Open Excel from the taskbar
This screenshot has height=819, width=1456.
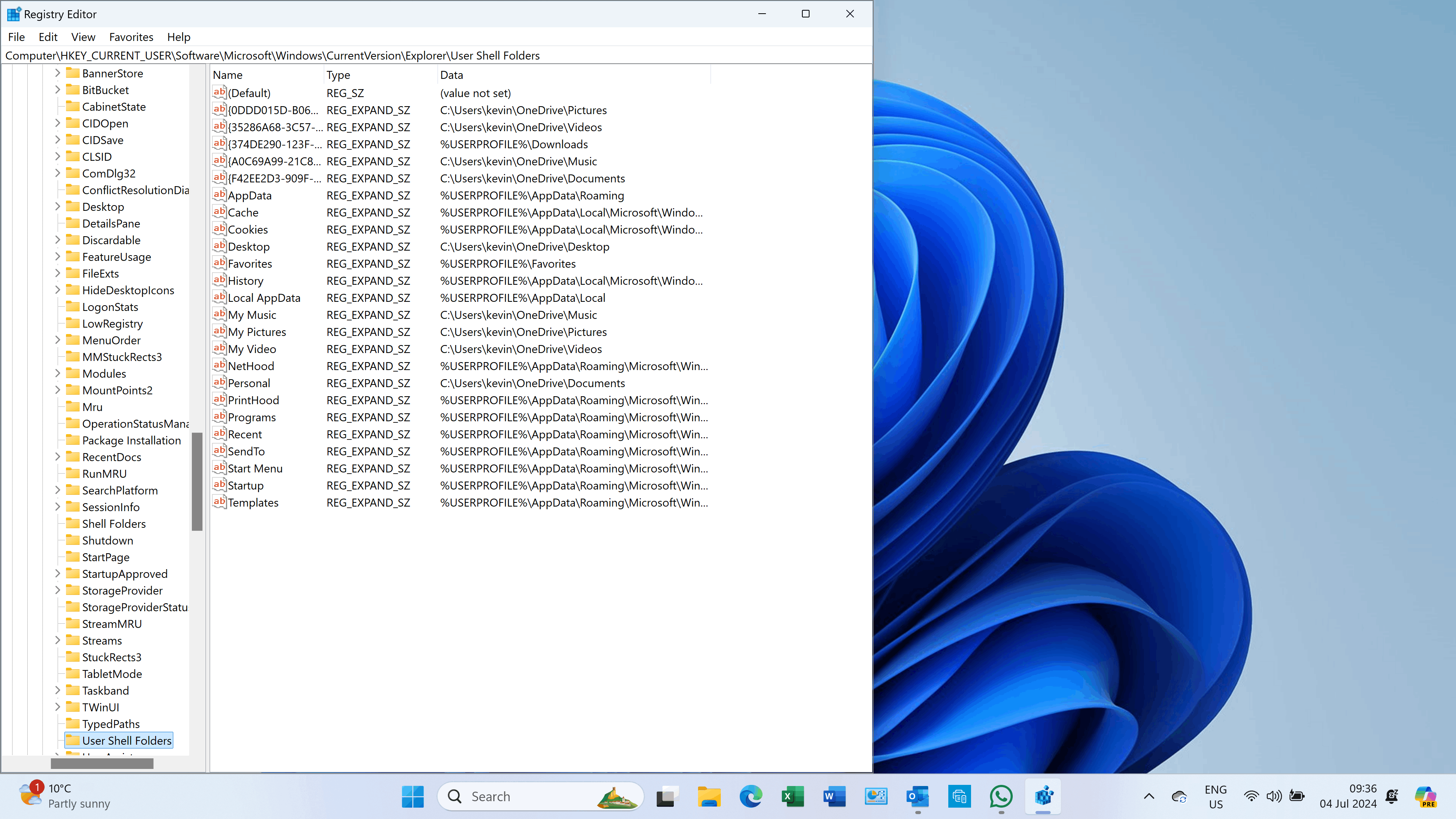[x=792, y=796]
